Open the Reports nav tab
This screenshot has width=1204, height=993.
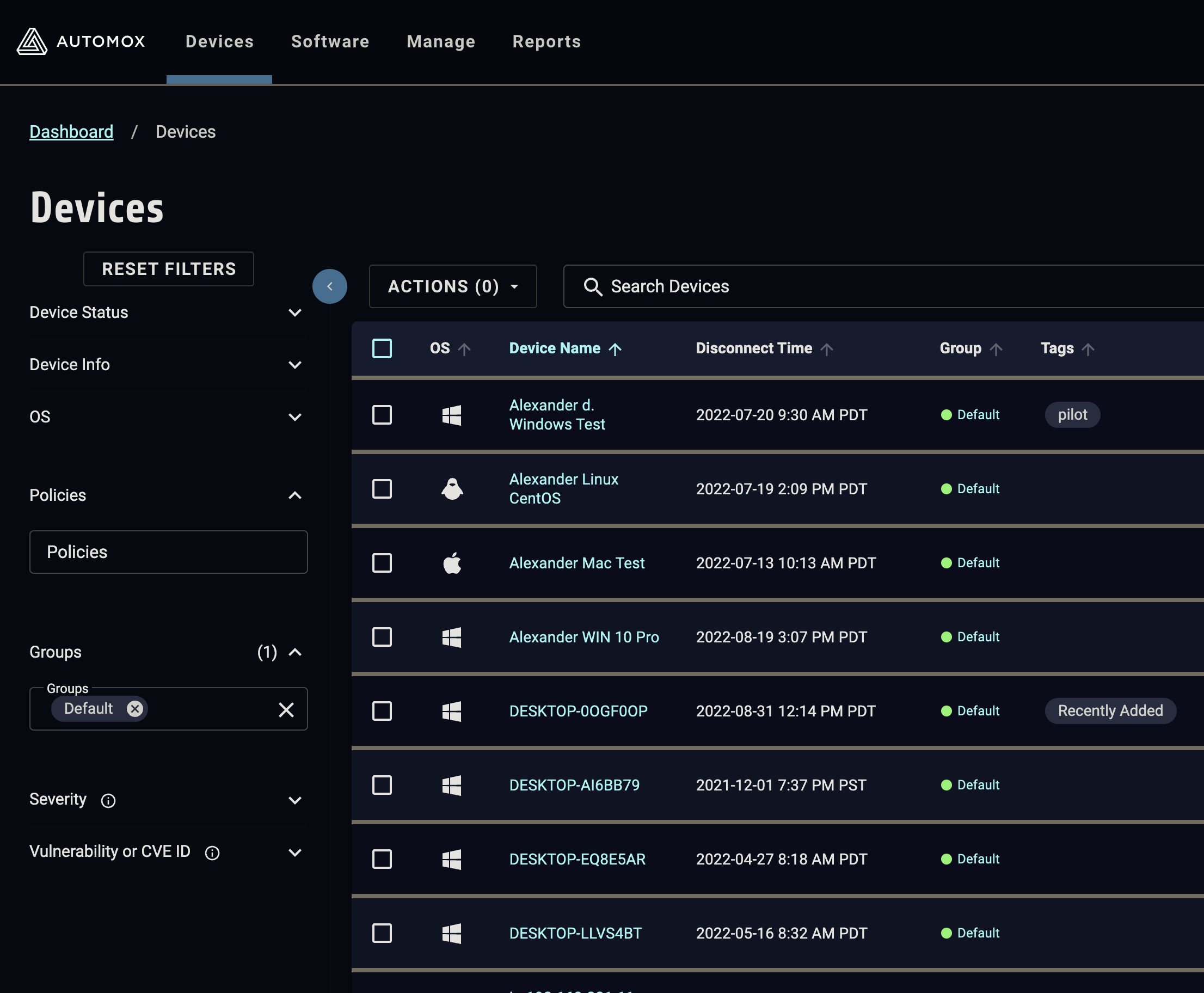pyautogui.click(x=547, y=41)
